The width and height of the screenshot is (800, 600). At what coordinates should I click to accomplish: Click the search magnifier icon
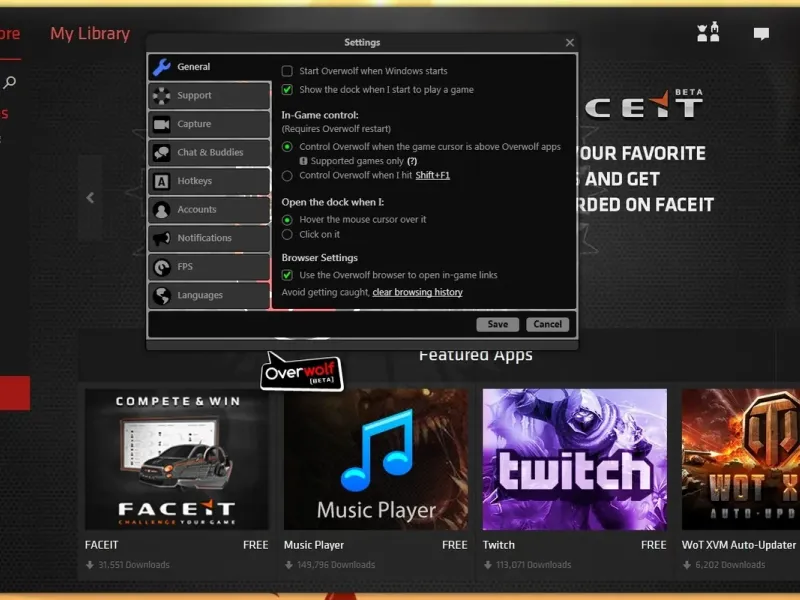9,82
